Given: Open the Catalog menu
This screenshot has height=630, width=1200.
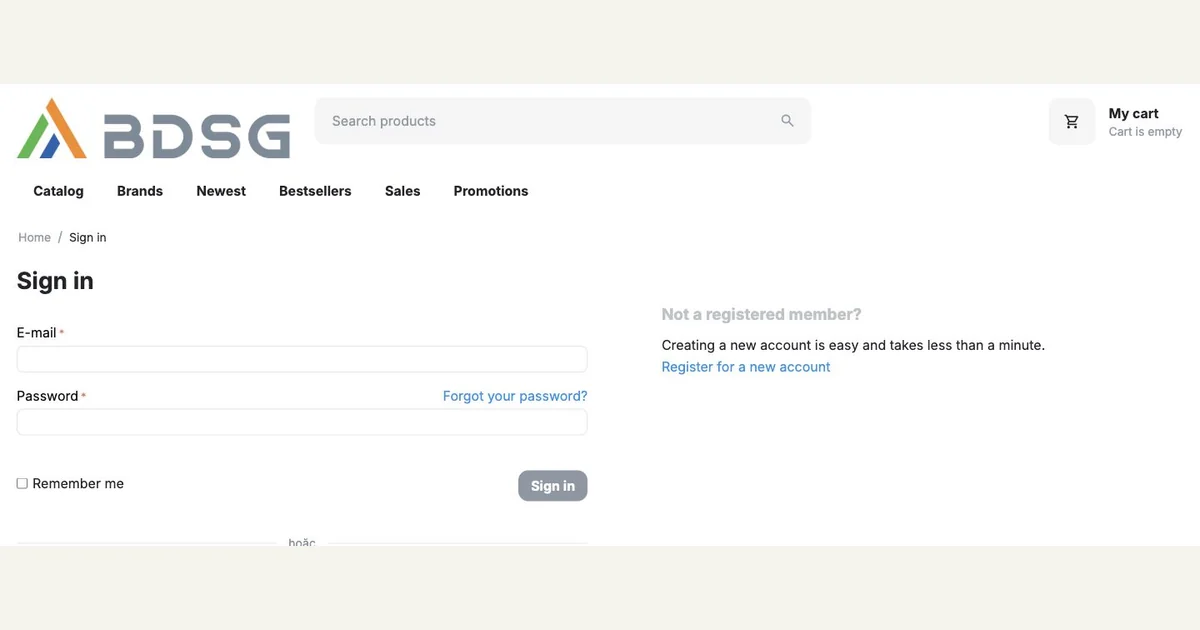Looking at the screenshot, I should click(59, 191).
